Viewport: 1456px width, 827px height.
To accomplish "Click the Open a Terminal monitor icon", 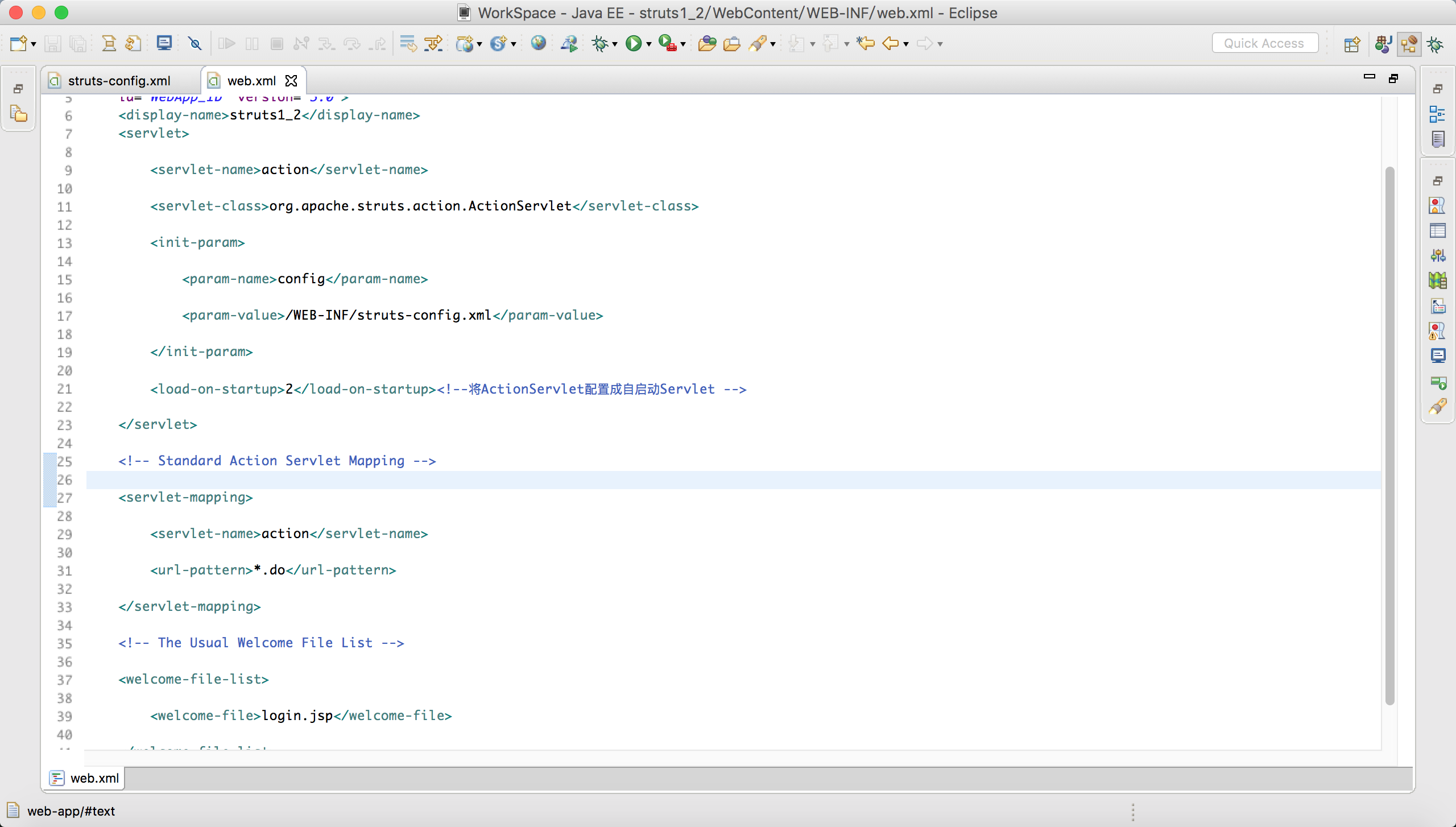I will pyautogui.click(x=164, y=43).
